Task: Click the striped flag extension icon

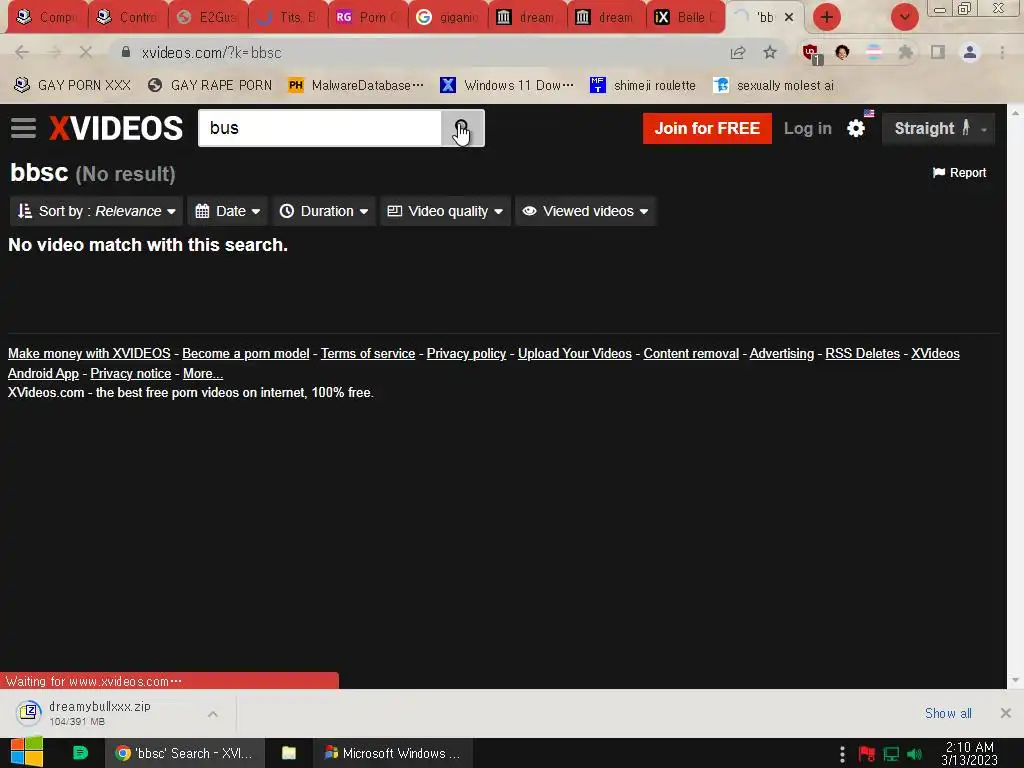Action: click(x=874, y=52)
